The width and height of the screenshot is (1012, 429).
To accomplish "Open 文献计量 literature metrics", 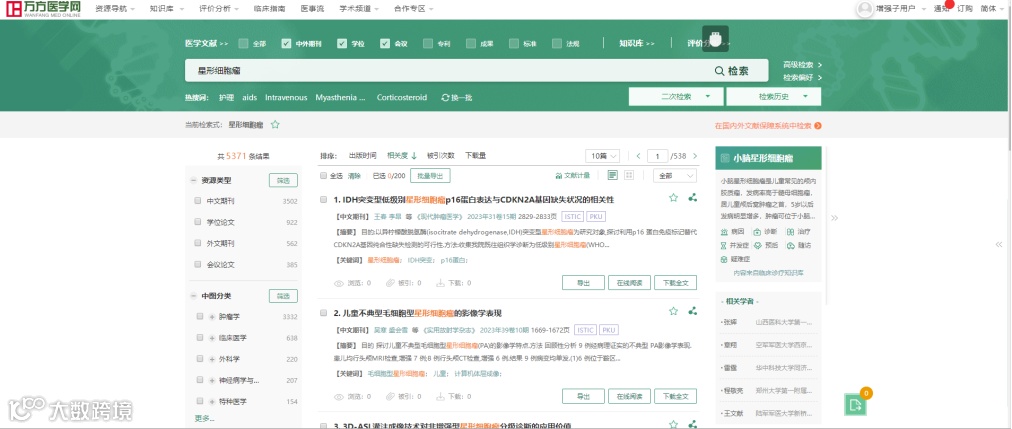I will point(572,175).
